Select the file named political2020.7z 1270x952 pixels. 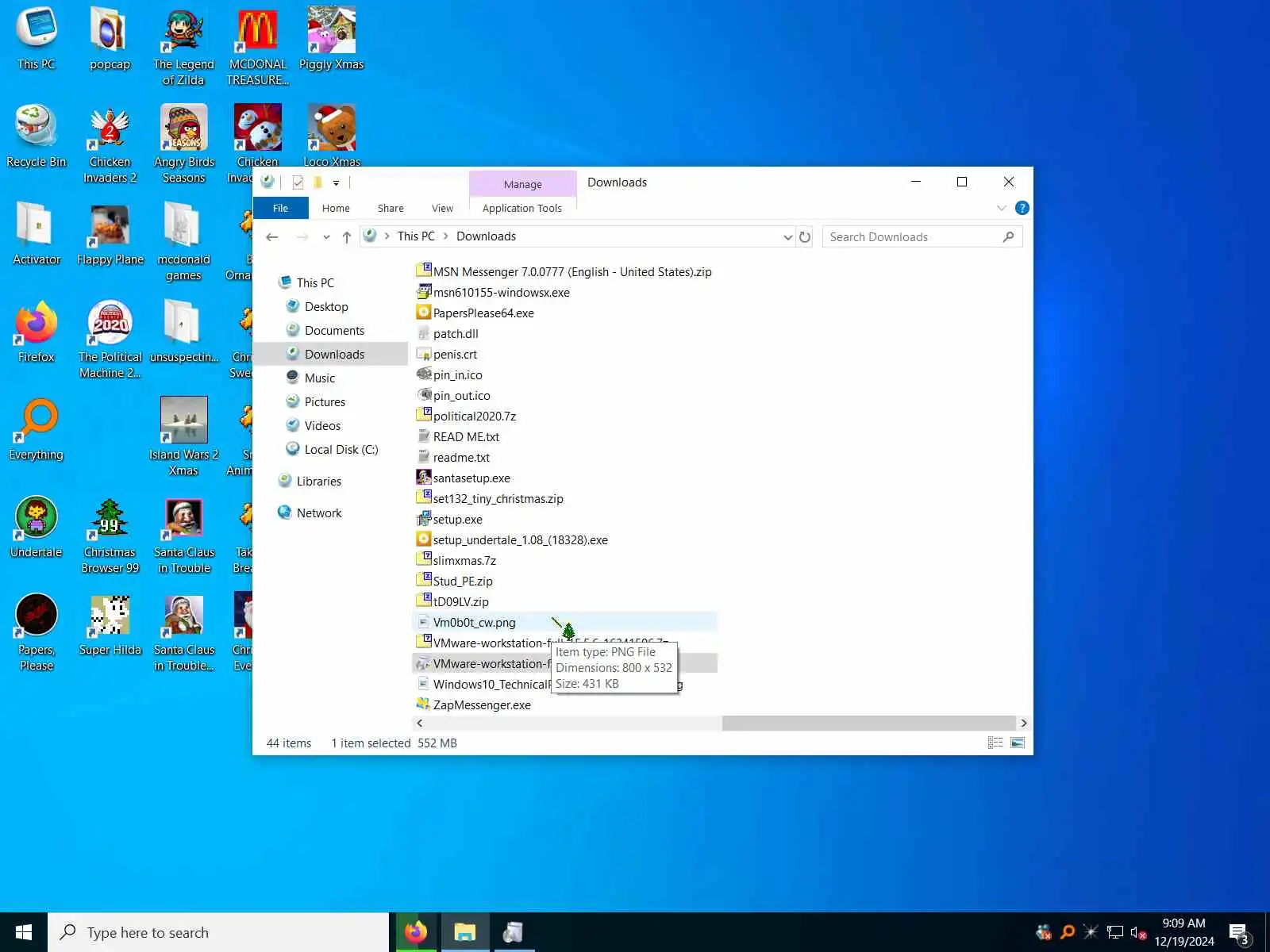click(475, 416)
